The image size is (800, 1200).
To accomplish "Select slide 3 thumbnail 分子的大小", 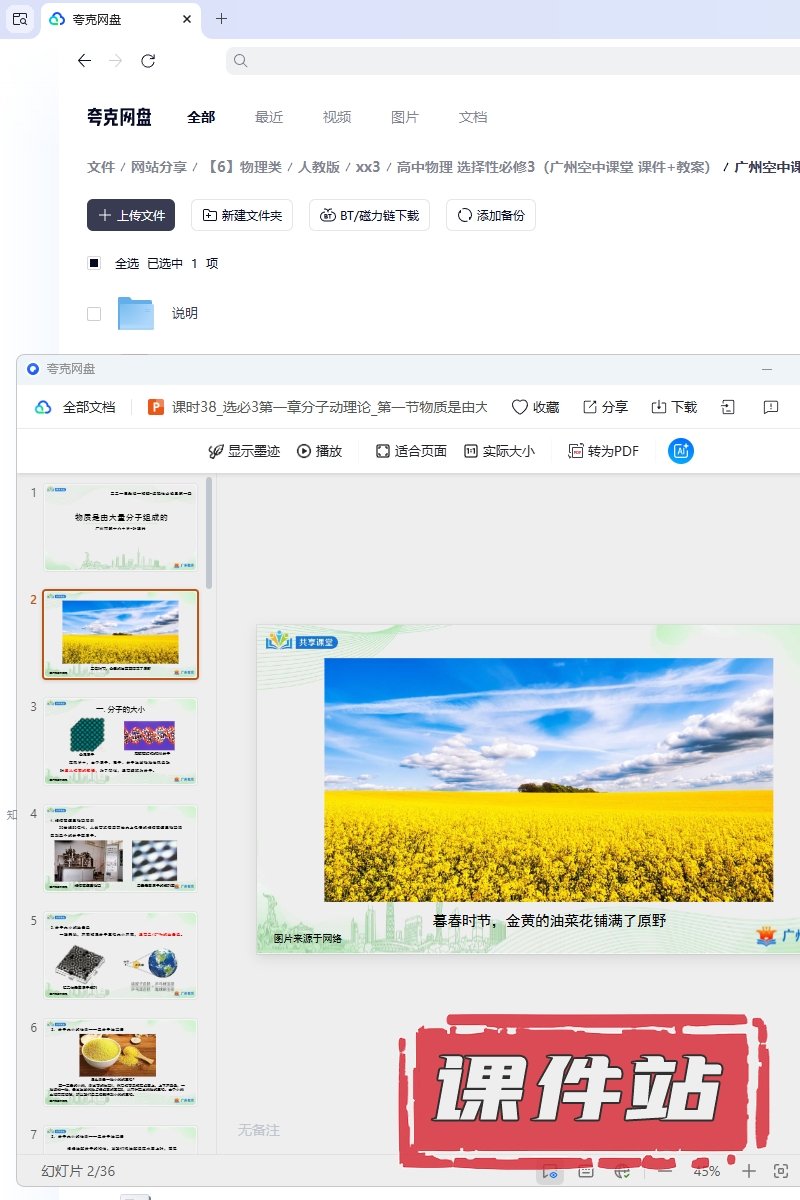I will [120, 741].
